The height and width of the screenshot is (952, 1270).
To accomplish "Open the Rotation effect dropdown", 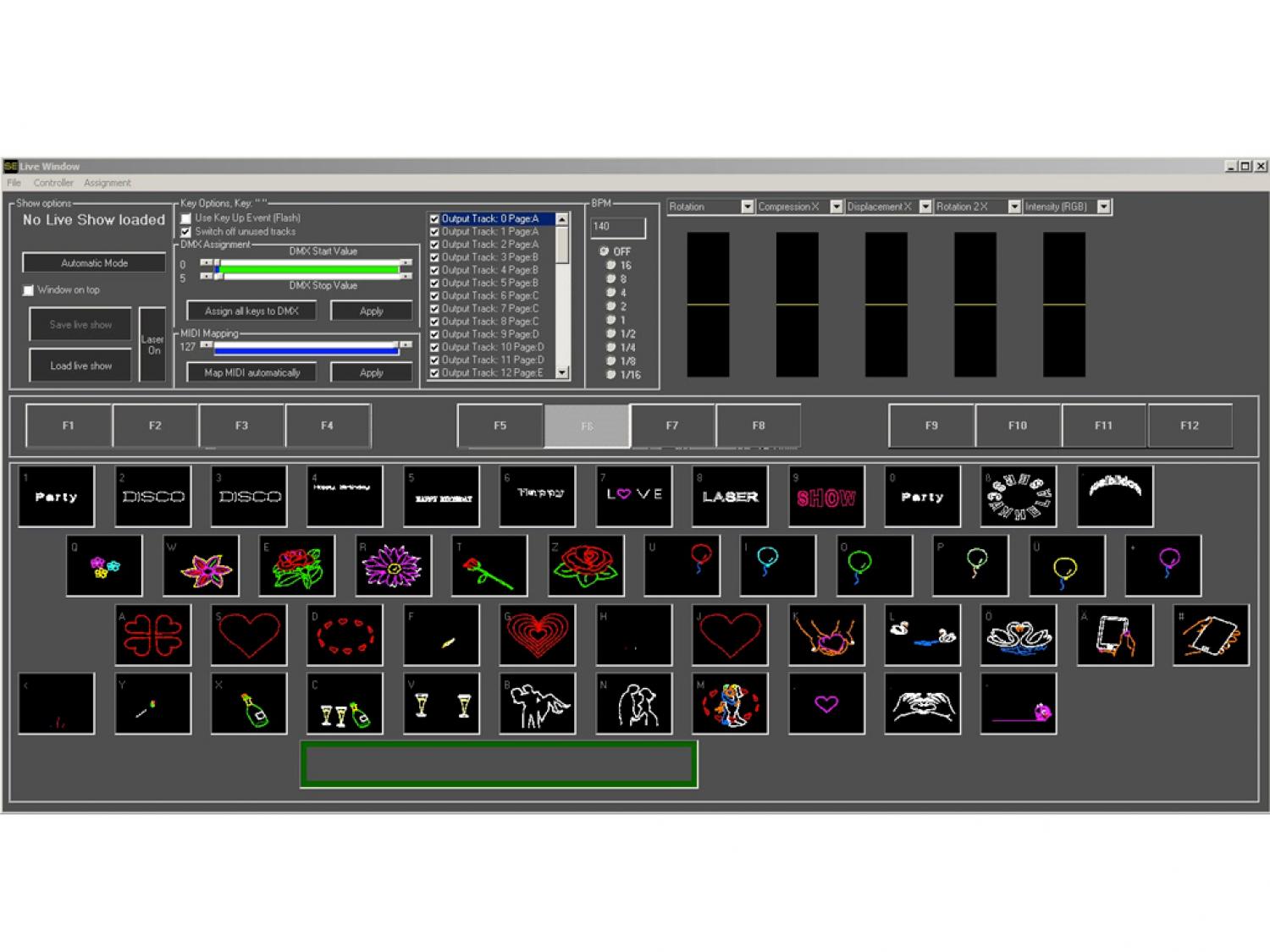I will tap(747, 206).
